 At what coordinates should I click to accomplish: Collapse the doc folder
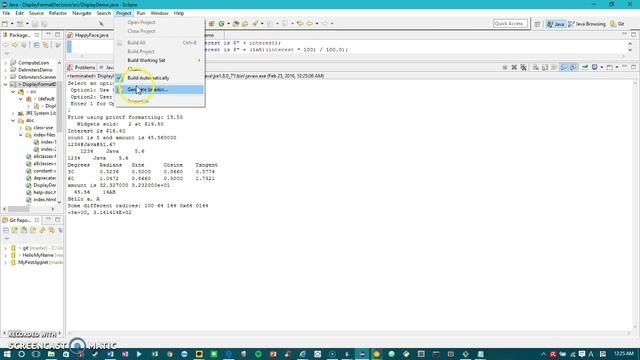13,120
